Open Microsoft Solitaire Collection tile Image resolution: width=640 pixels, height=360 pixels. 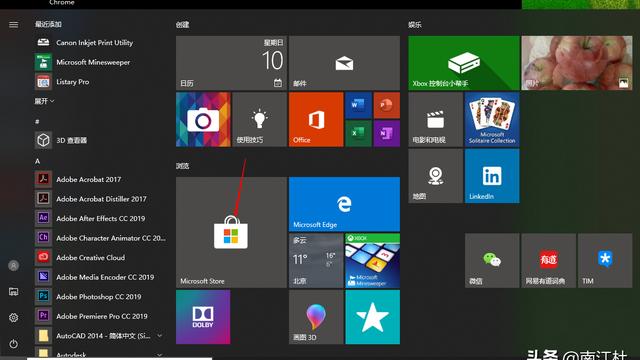point(492,120)
